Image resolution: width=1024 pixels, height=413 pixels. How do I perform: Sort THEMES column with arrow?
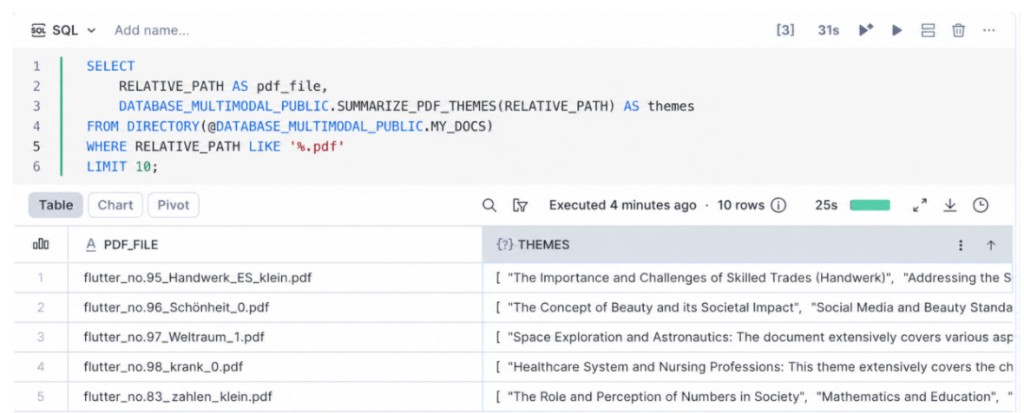[991, 245]
